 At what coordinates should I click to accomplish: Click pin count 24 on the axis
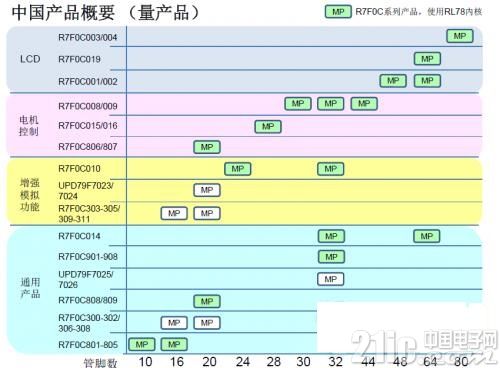[x=243, y=362]
